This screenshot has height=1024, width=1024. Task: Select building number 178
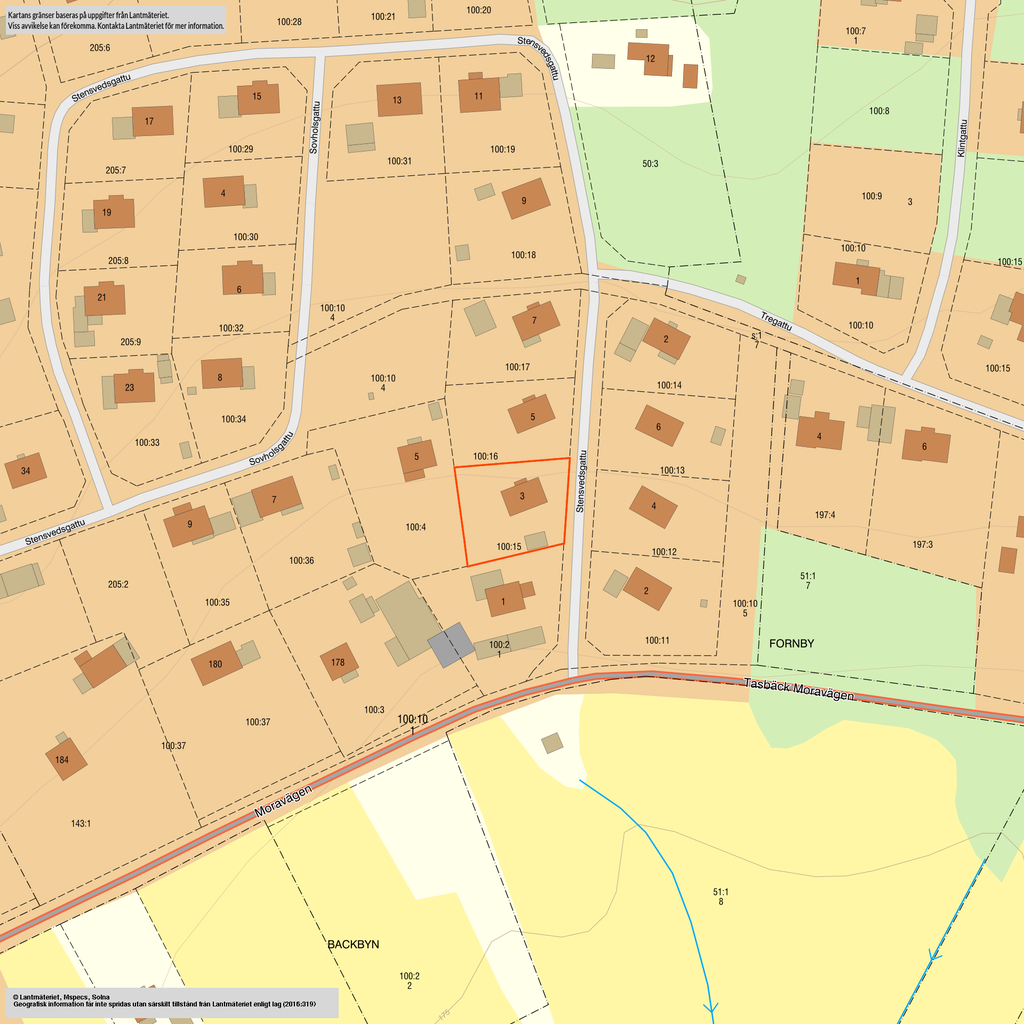point(338,661)
